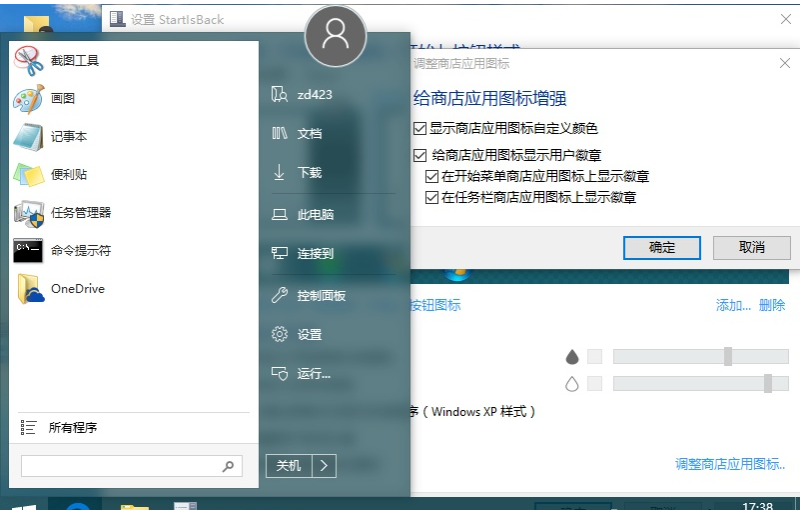Click the outlined drop color icon
Image resolution: width=812 pixels, height=510 pixels.
point(572,384)
